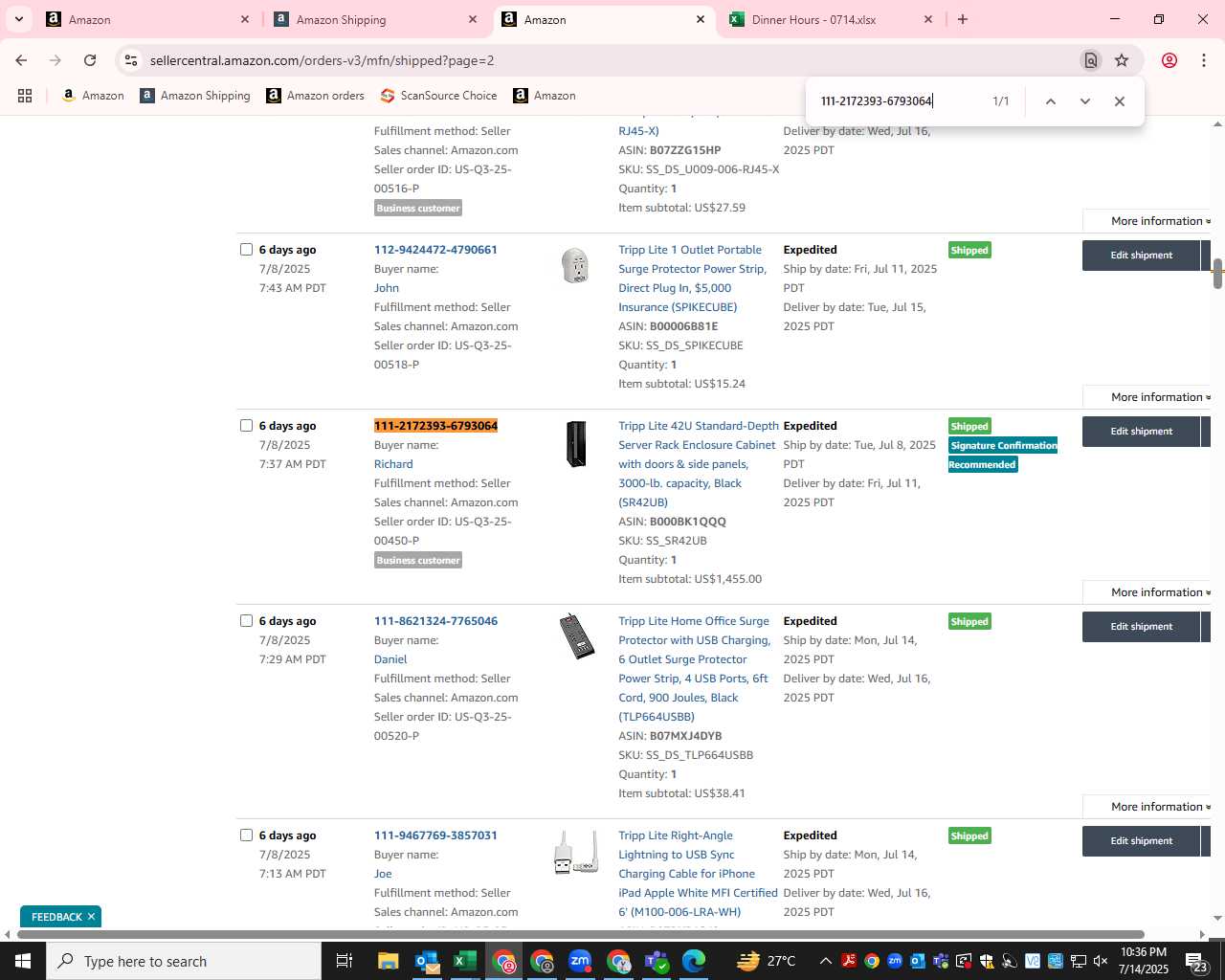Open Microsoft Teams from the taskbar
The height and width of the screenshot is (980, 1225).
click(657, 961)
